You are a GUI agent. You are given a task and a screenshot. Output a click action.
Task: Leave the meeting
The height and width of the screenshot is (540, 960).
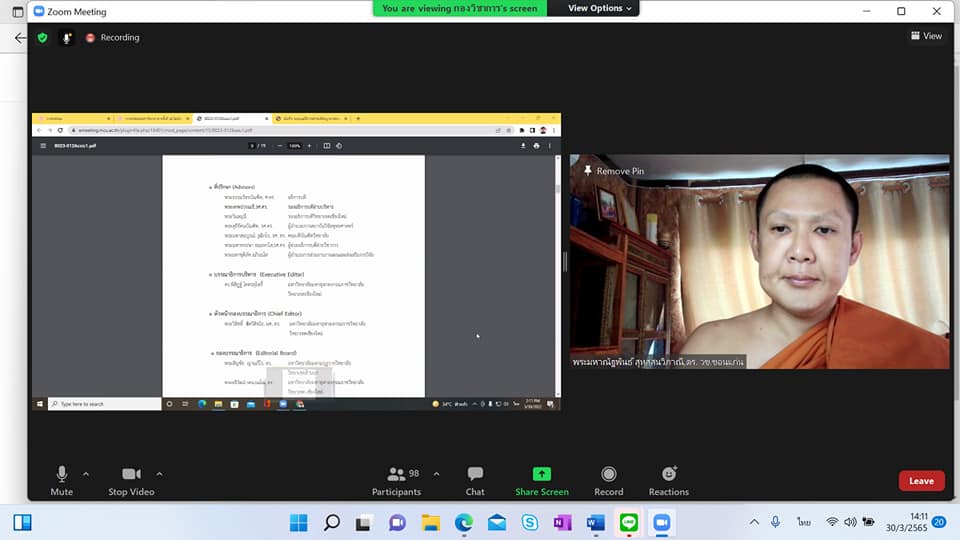tap(921, 481)
